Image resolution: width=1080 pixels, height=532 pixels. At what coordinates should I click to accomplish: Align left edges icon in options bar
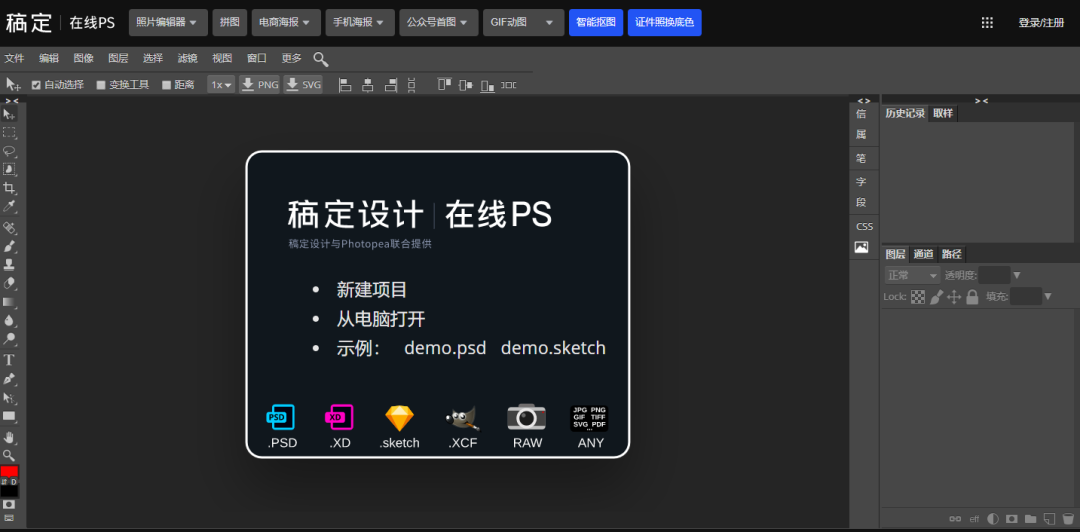(x=346, y=85)
